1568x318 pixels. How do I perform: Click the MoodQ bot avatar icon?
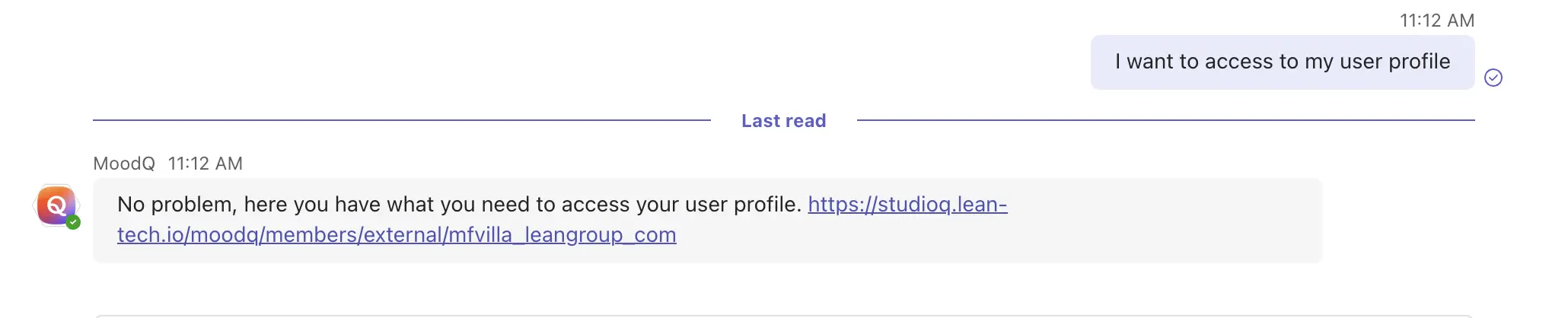pyautogui.click(x=56, y=205)
